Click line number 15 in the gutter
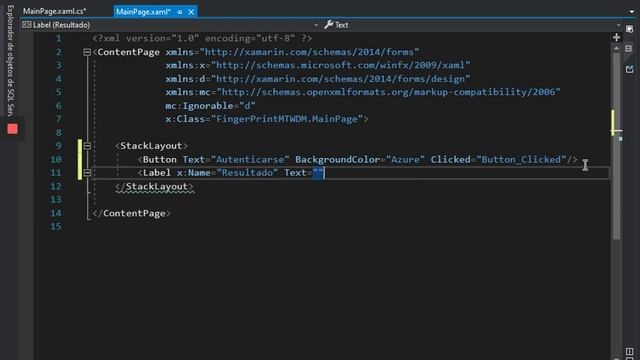Viewport: 640px width, 360px height. pyautogui.click(x=56, y=227)
